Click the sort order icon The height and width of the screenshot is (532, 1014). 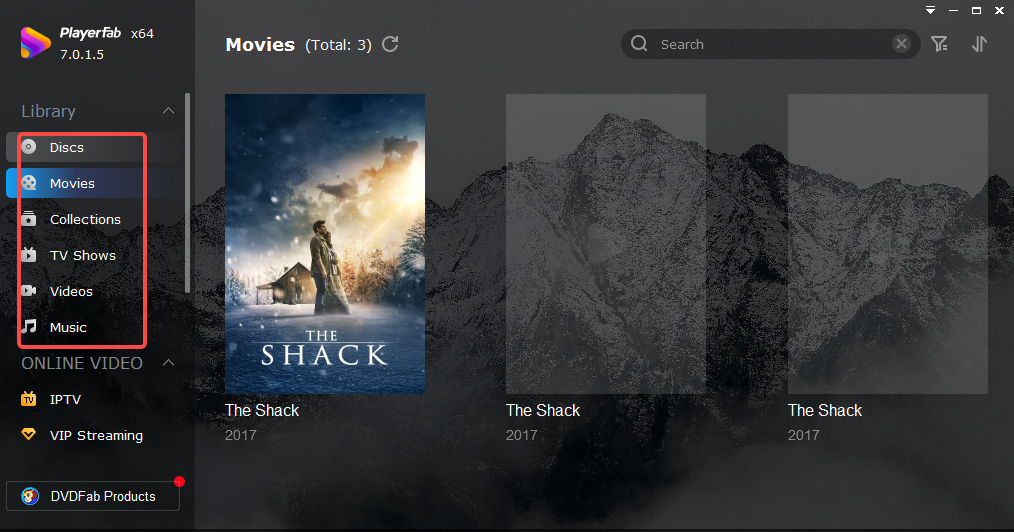(978, 44)
